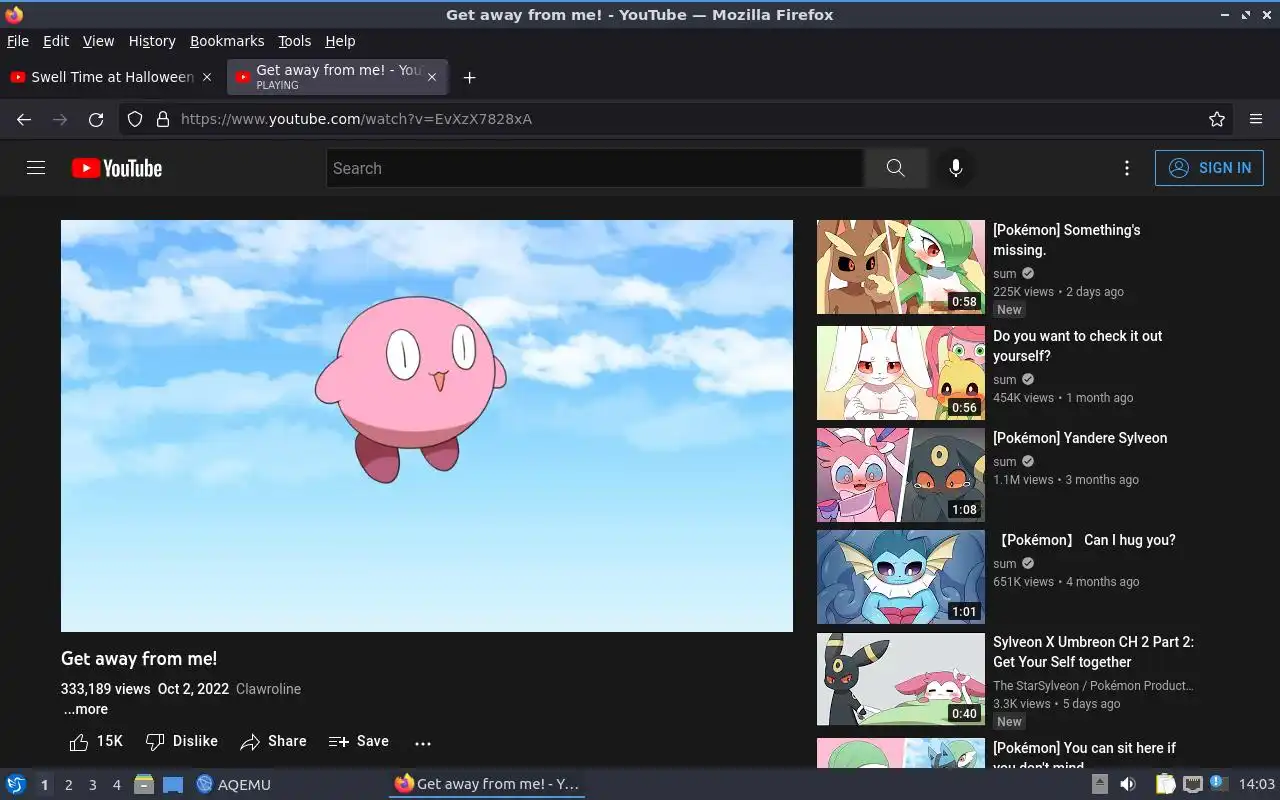Image resolution: width=1280 pixels, height=800 pixels.
Task: Open the desktop start menu icon
Action: tap(16, 784)
